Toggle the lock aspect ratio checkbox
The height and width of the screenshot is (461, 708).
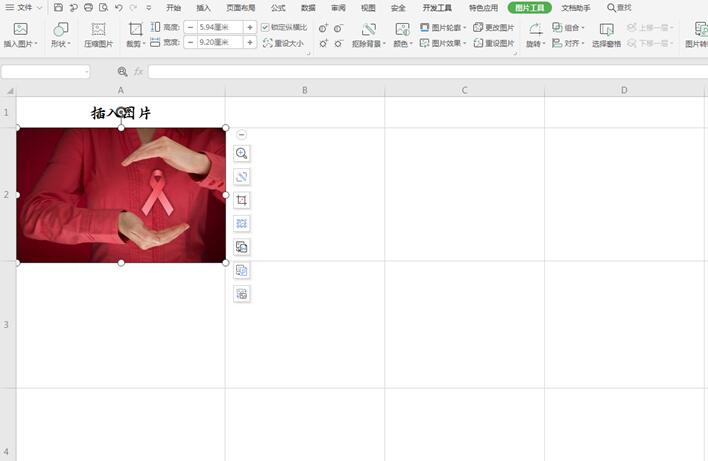(265, 28)
